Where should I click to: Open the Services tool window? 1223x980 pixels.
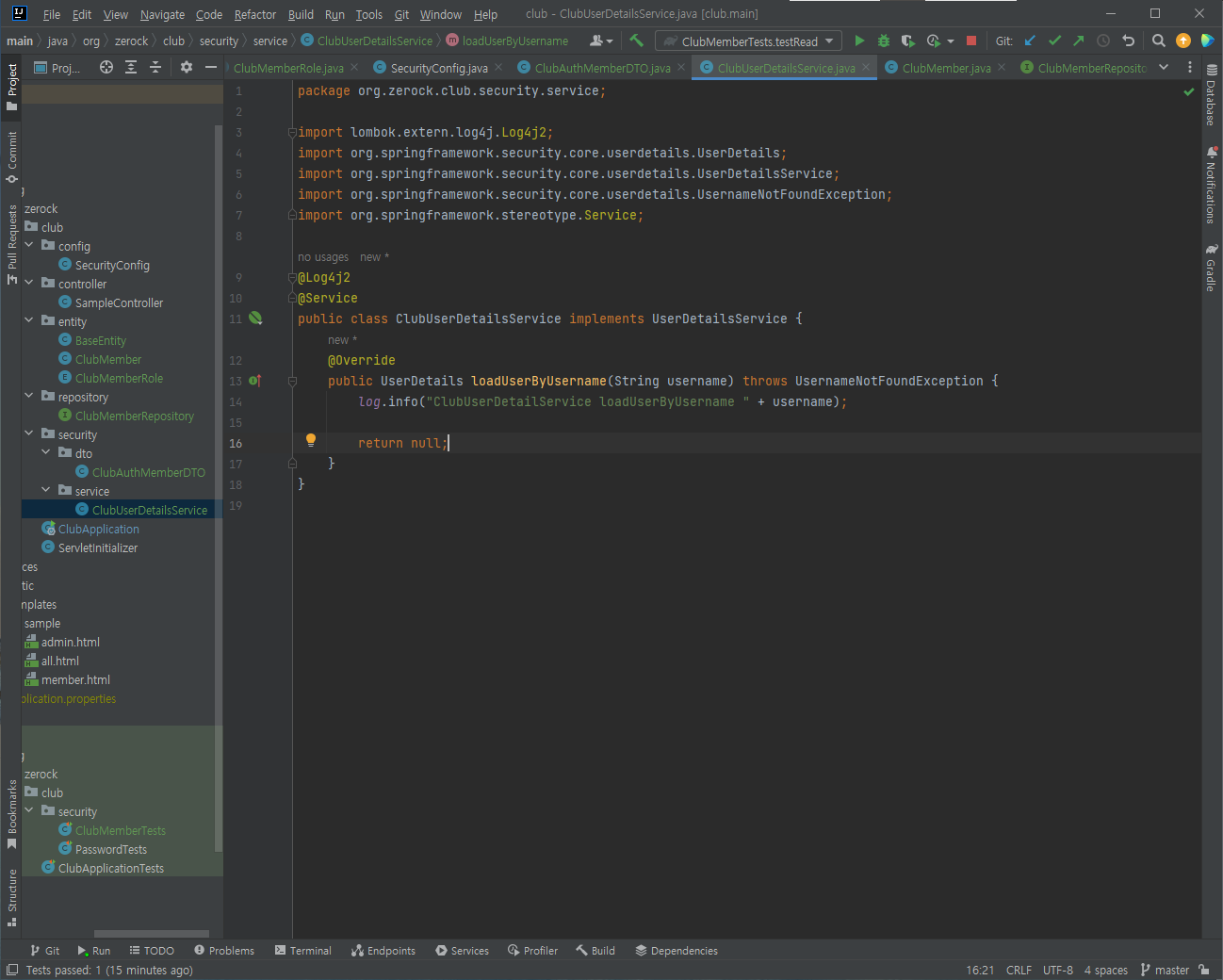462,951
